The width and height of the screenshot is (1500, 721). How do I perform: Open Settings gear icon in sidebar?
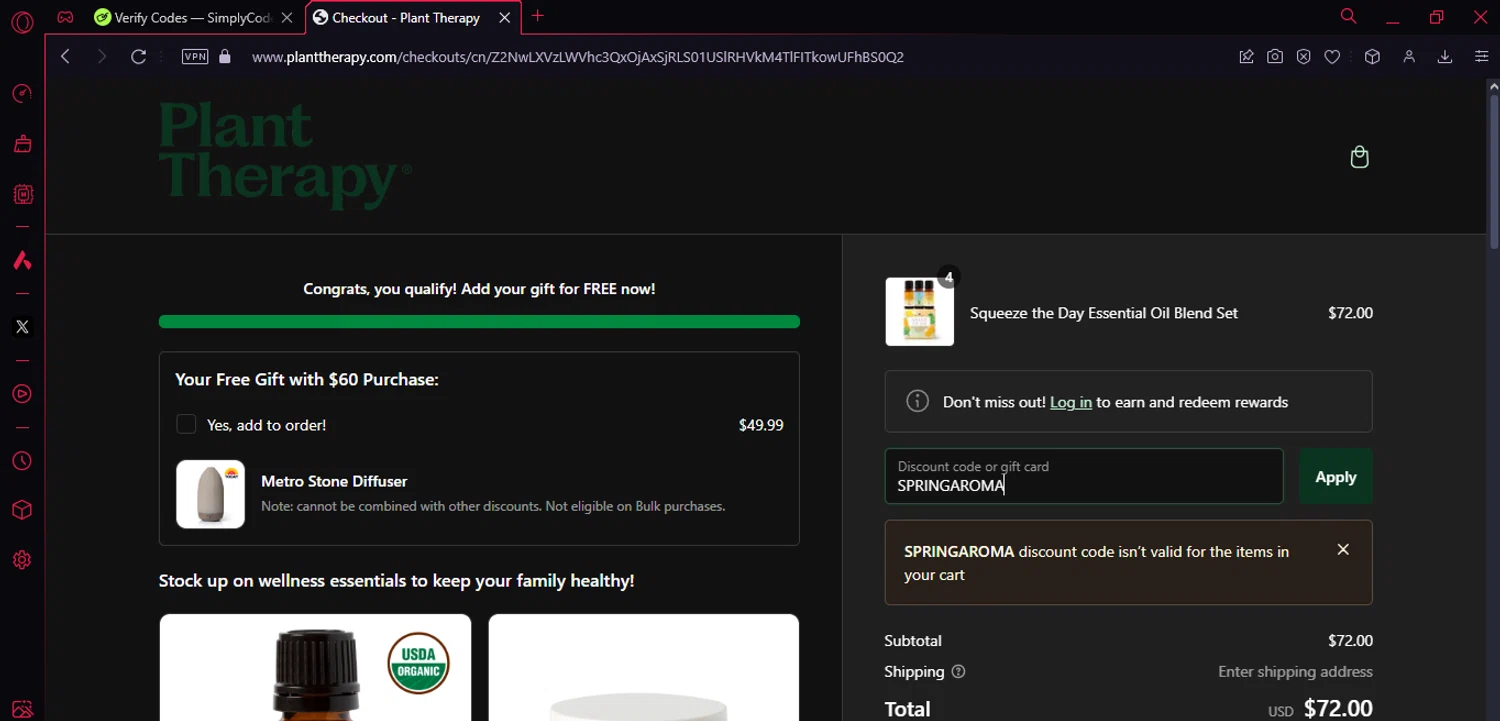[22, 560]
